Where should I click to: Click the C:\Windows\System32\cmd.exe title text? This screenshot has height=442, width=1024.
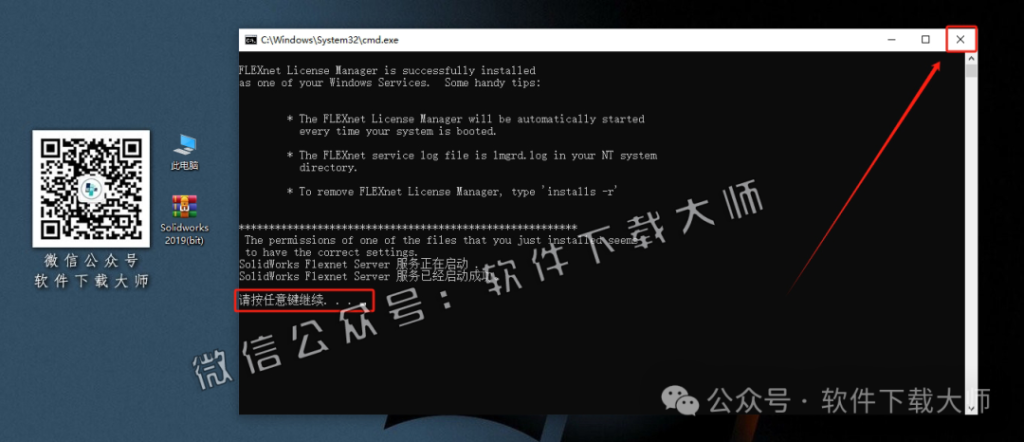click(x=329, y=40)
